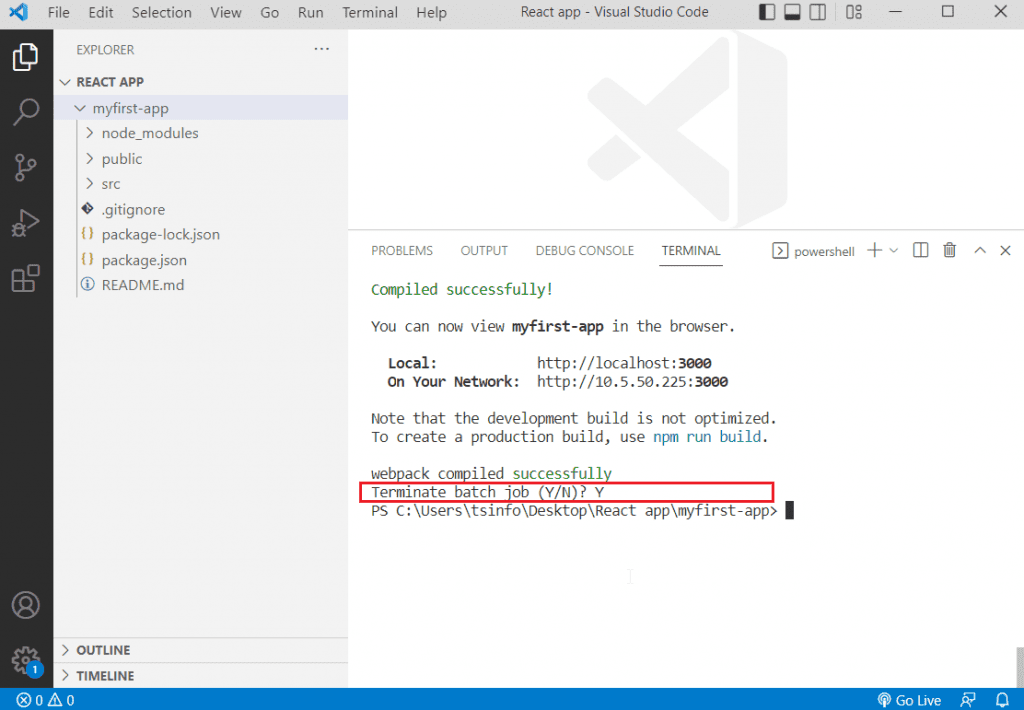Open the Search view in activity bar
This screenshot has width=1024, height=710.
point(25,112)
